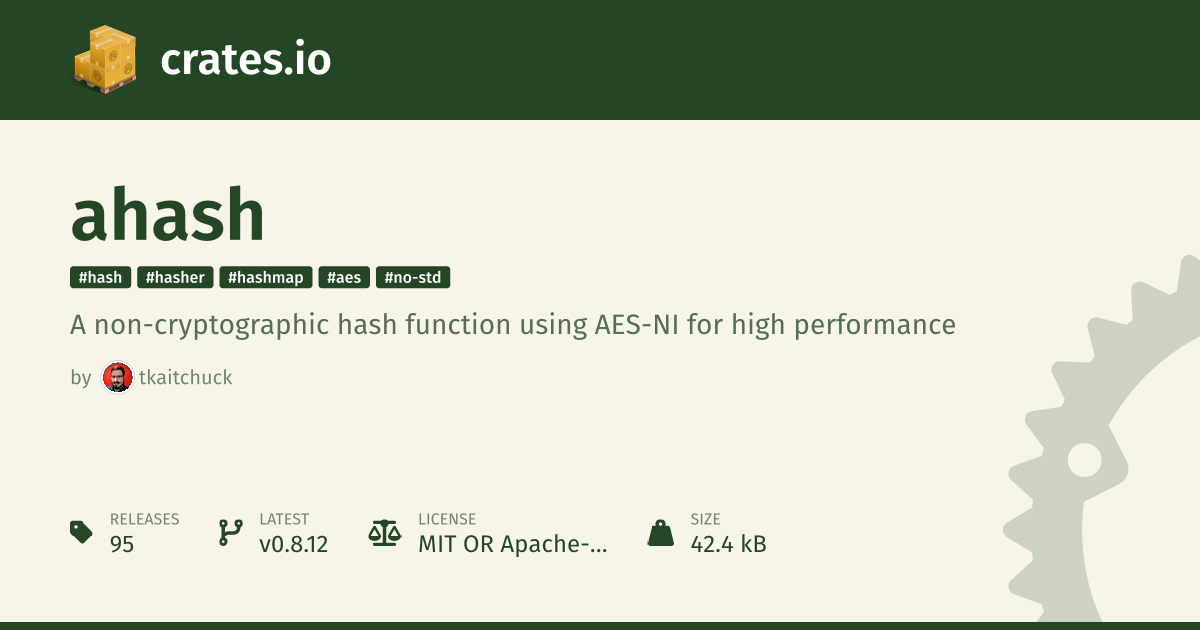
Task: Open the #hasher keyword tag
Action: [x=175, y=277]
